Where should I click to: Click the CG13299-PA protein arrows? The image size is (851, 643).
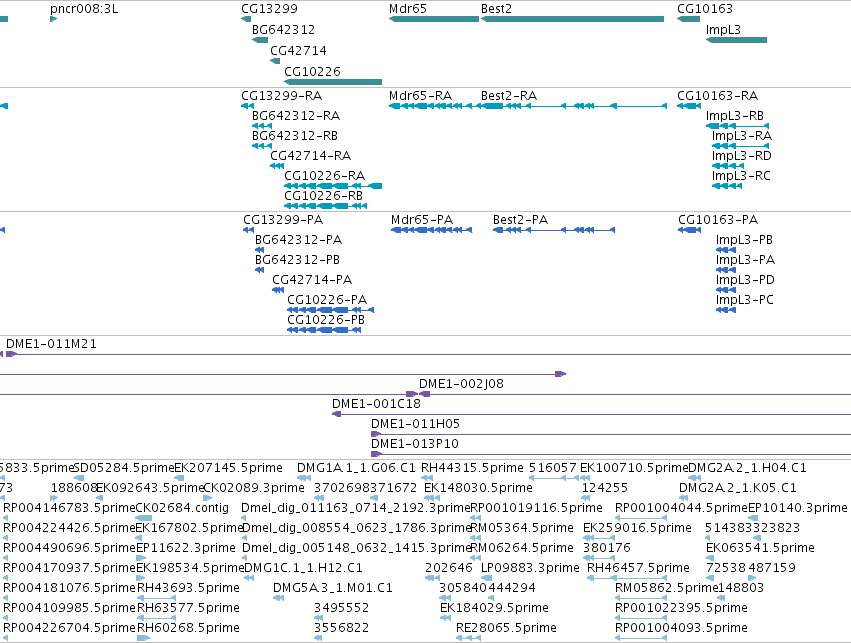(x=249, y=230)
